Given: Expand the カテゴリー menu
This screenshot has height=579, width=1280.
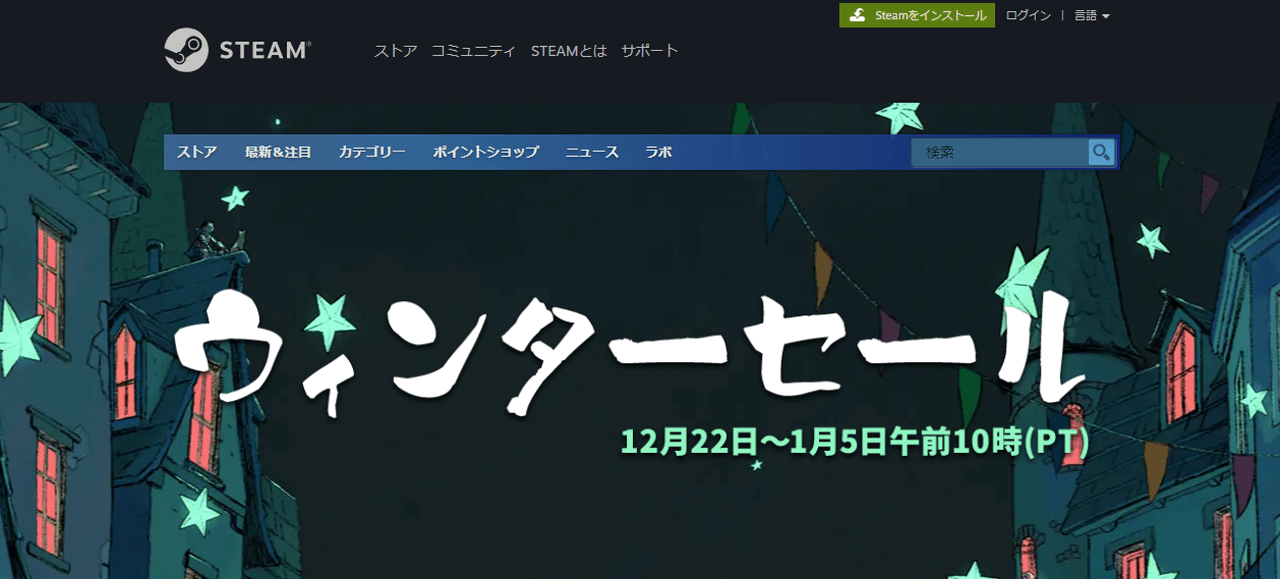Looking at the screenshot, I should tap(372, 152).
